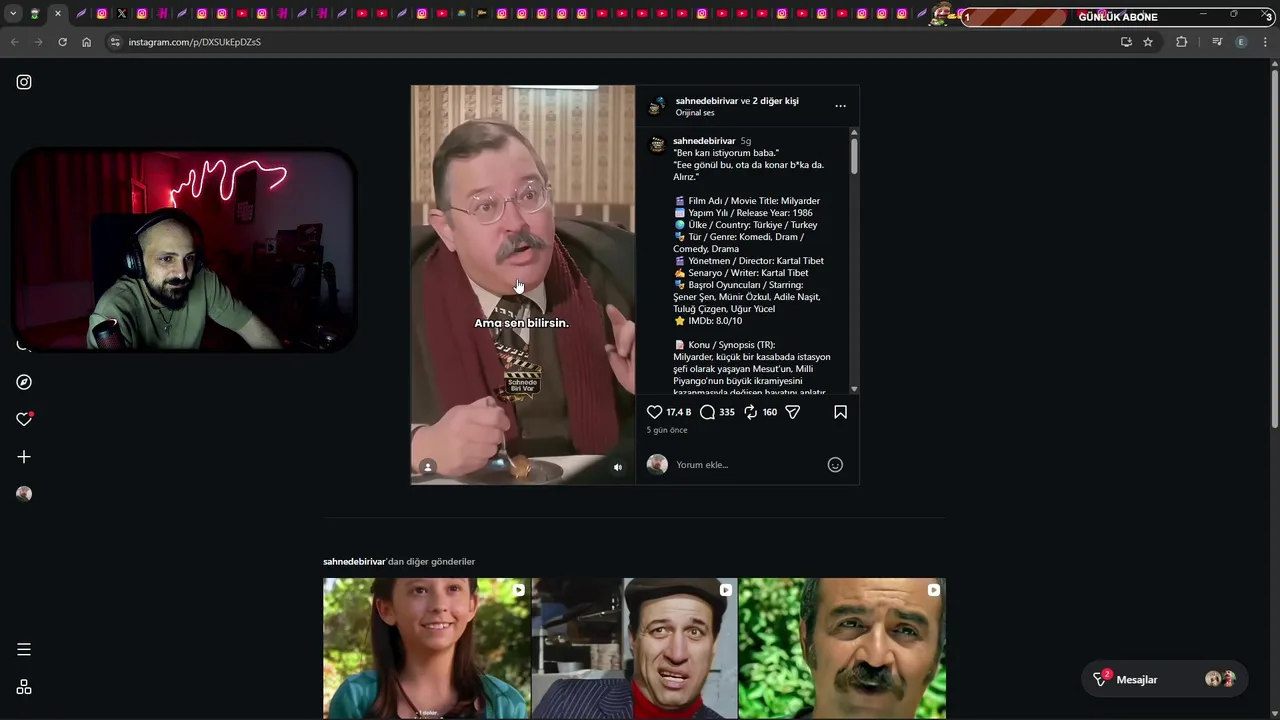Open the Chrome three-dot menu

point(1265,42)
